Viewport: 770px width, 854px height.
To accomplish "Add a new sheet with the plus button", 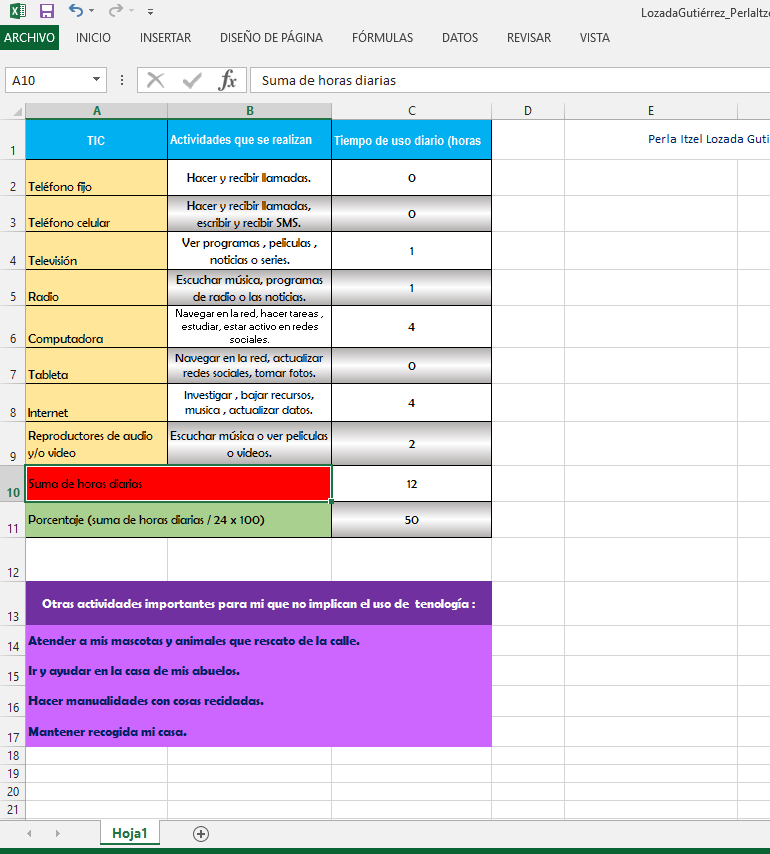I will point(201,834).
